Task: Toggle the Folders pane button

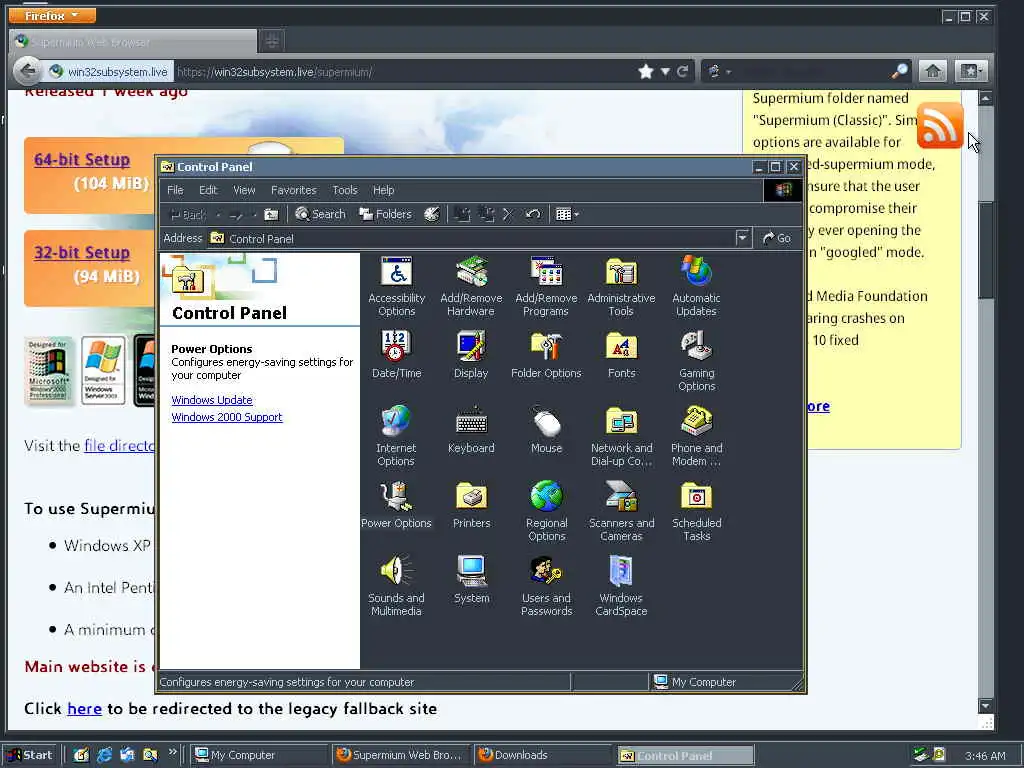Action: [x=385, y=214]
